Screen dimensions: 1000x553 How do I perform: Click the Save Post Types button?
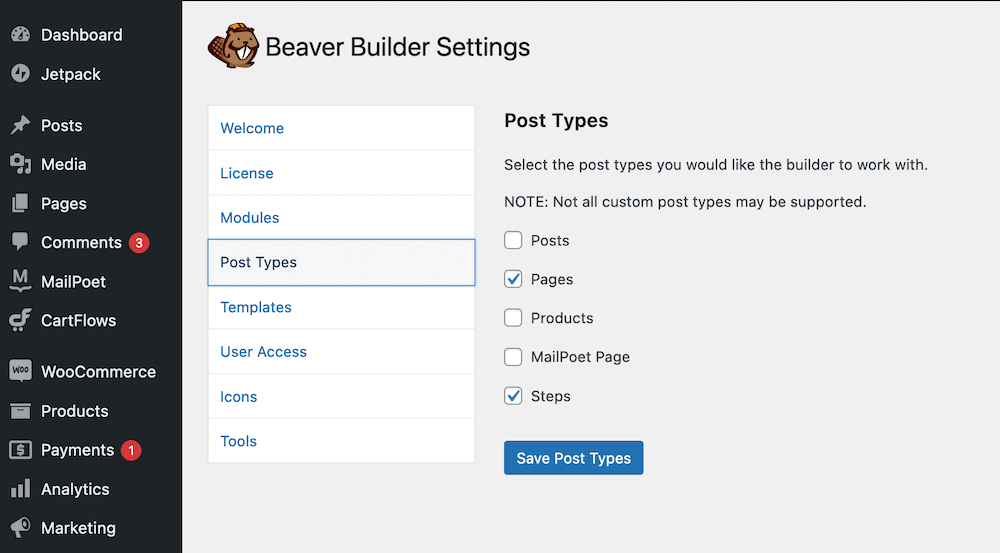573,458
